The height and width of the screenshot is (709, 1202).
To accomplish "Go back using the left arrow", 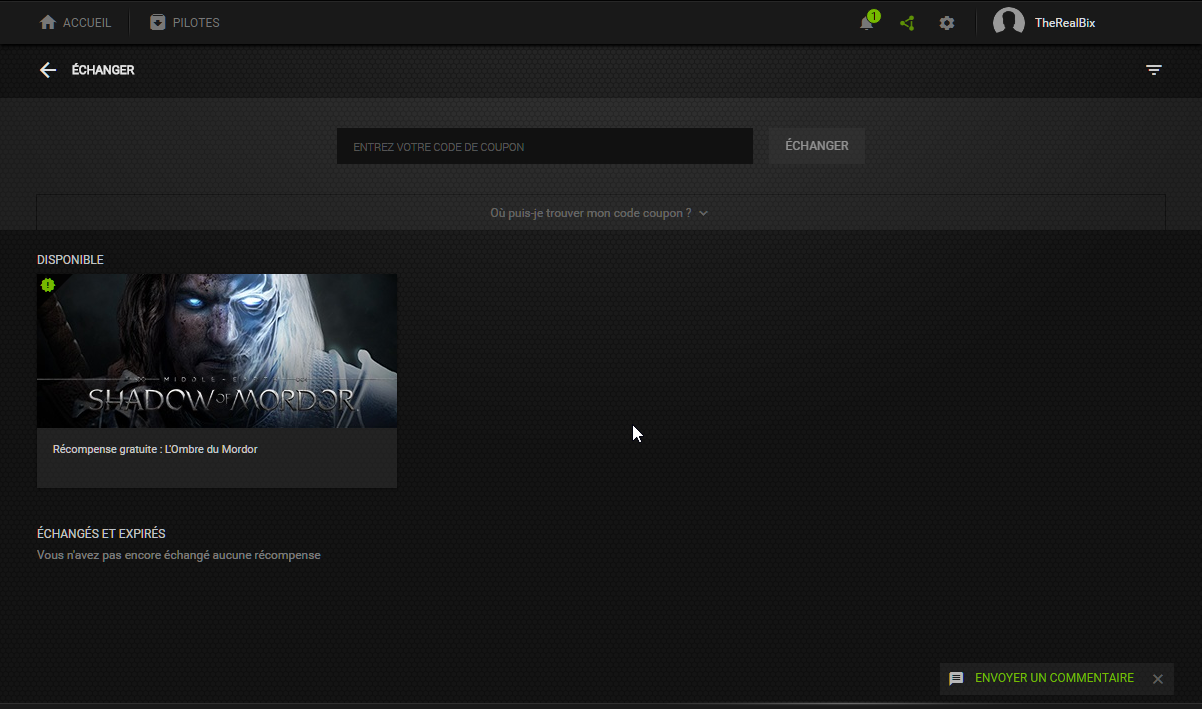I will pos(47,70).
